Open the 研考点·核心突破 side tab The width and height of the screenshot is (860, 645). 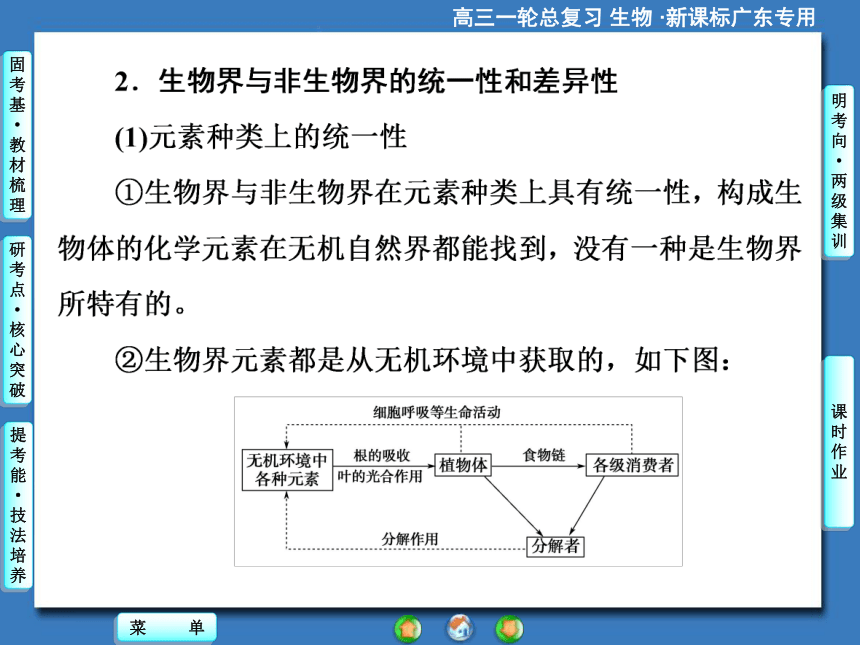click(17, 321)
